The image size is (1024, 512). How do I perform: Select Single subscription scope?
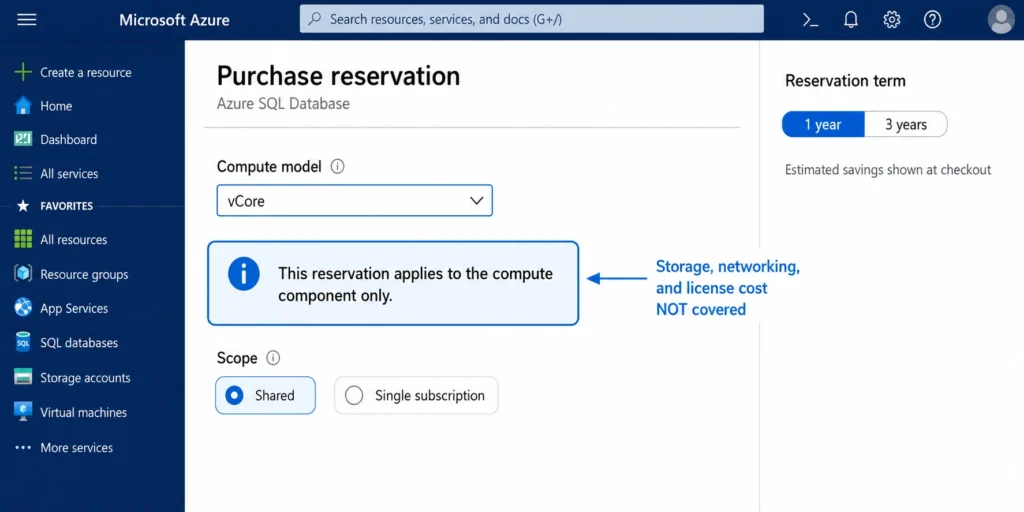(416, 395)
